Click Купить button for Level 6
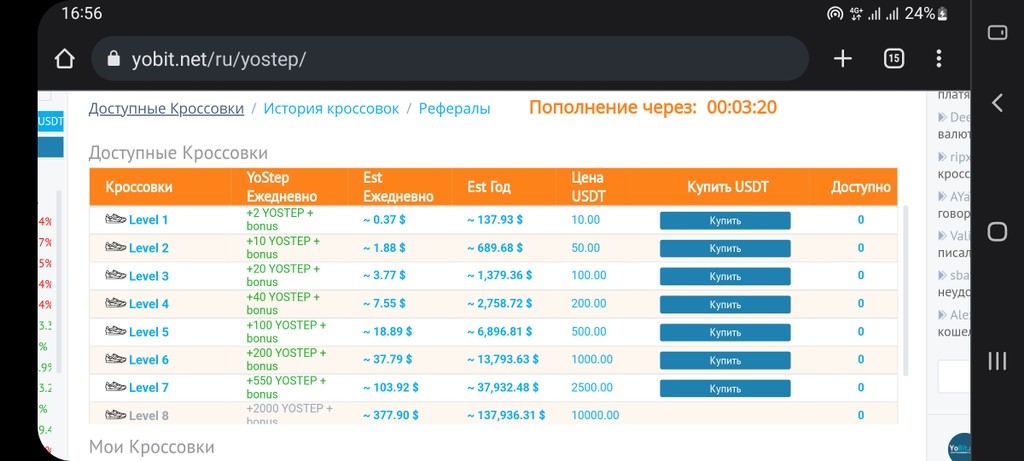The height and width of the screenshot is (461, 1024). [725, 360]
